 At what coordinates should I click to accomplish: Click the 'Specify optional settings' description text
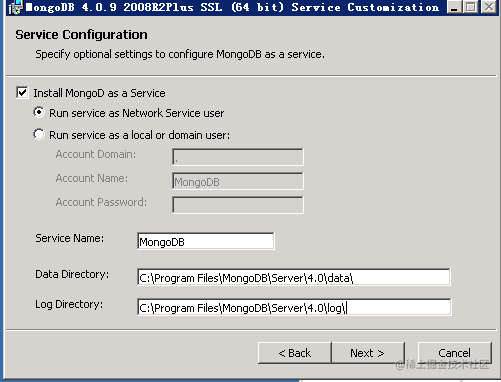click(180, 54)
